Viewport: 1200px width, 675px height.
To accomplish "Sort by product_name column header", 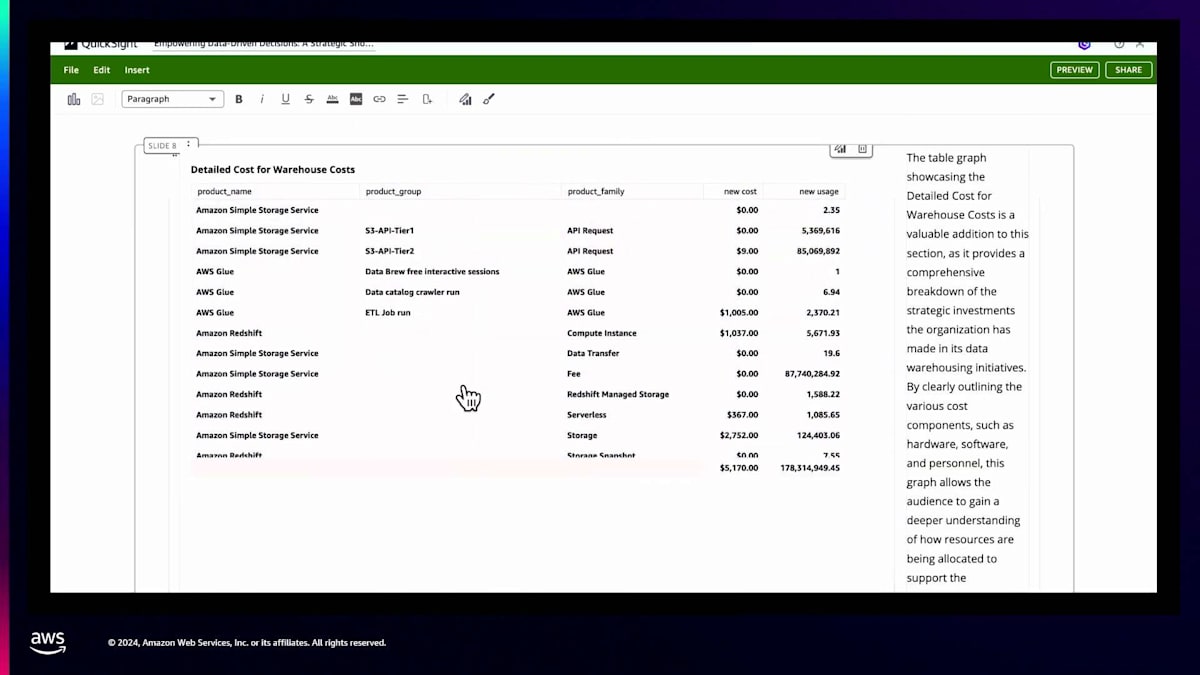I will click(x=224, y=191).
